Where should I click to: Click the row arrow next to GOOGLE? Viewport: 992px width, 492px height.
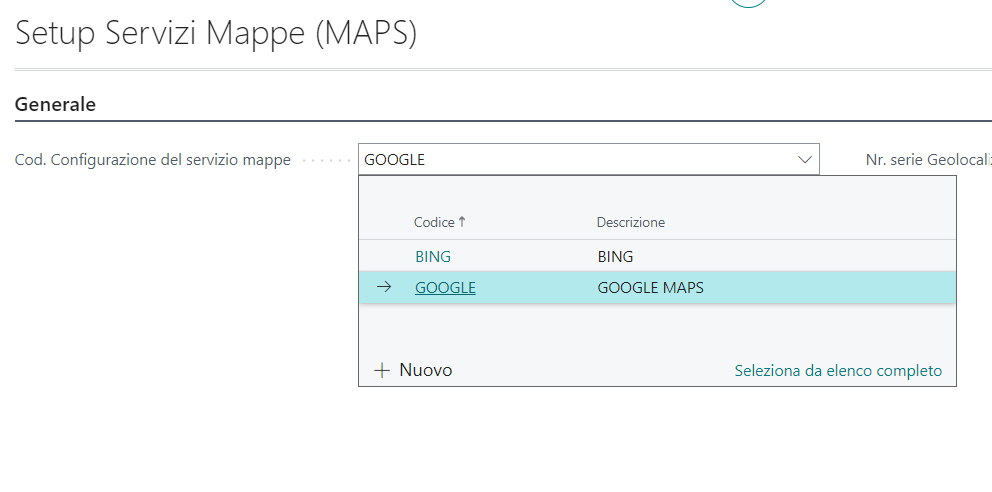tap(384, 288)
